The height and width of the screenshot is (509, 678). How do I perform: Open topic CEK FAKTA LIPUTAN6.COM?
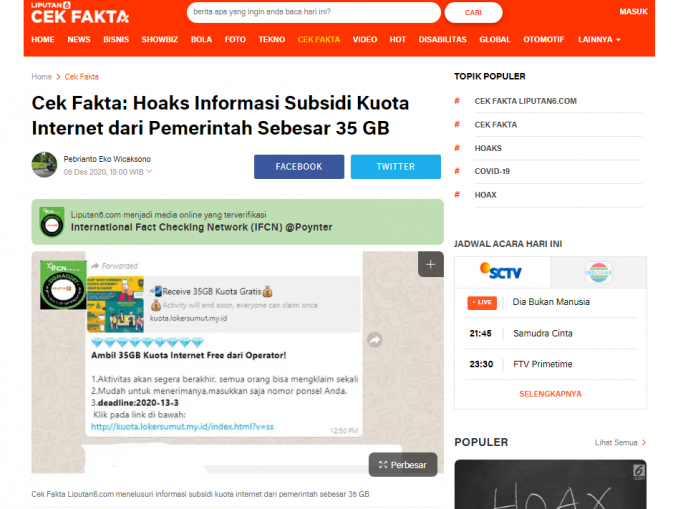[525, 101]
